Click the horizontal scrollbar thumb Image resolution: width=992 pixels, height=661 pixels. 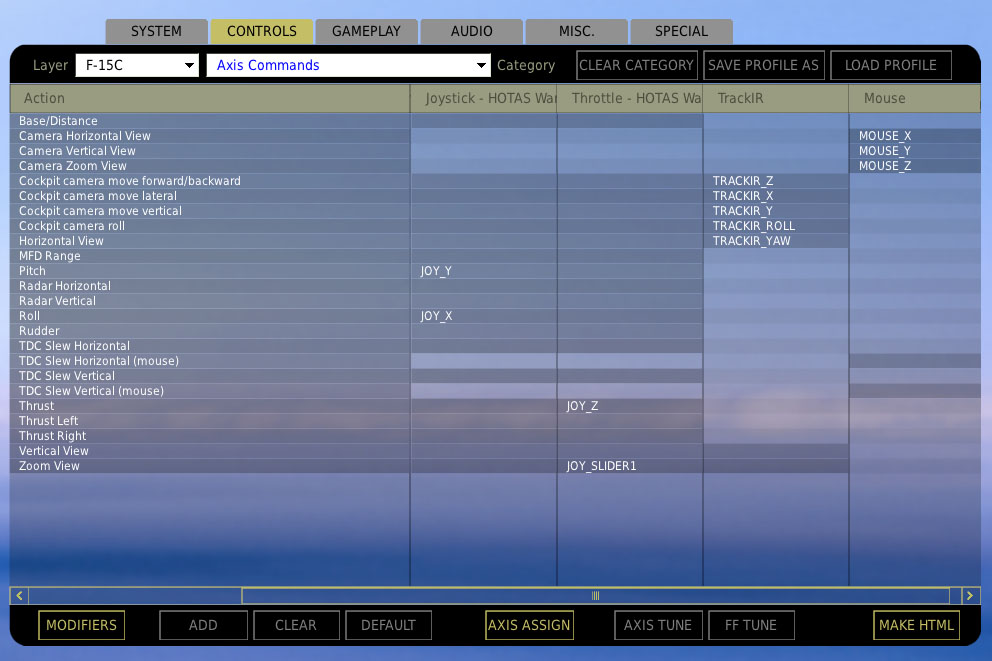595,595
